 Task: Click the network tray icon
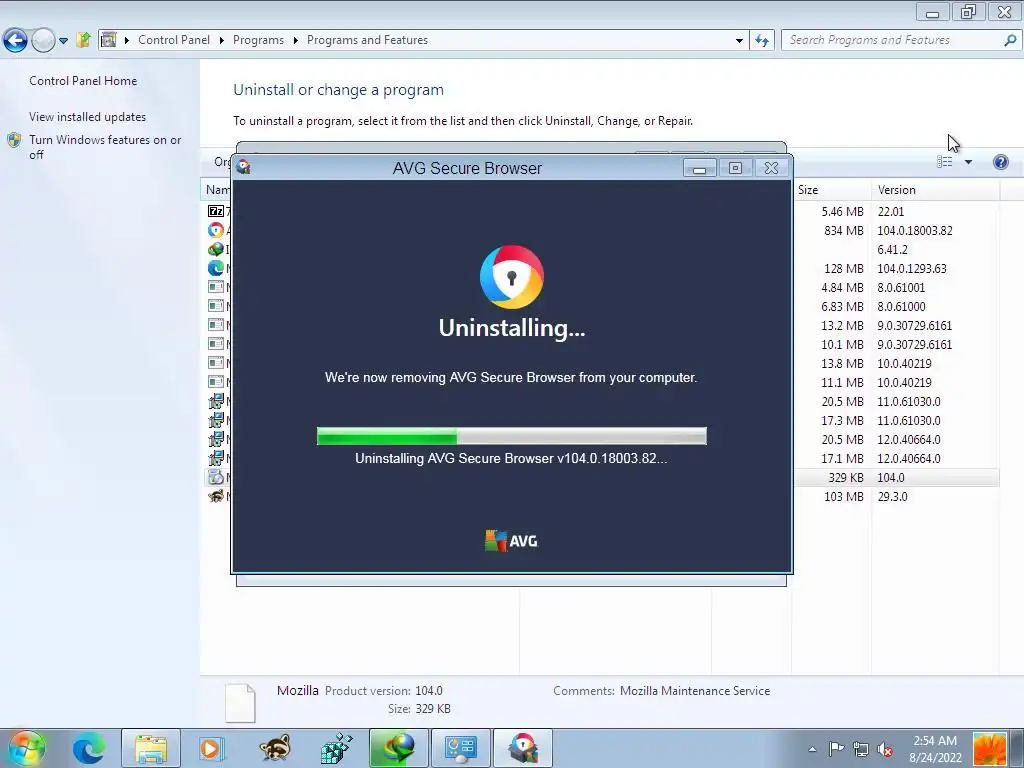861,749
